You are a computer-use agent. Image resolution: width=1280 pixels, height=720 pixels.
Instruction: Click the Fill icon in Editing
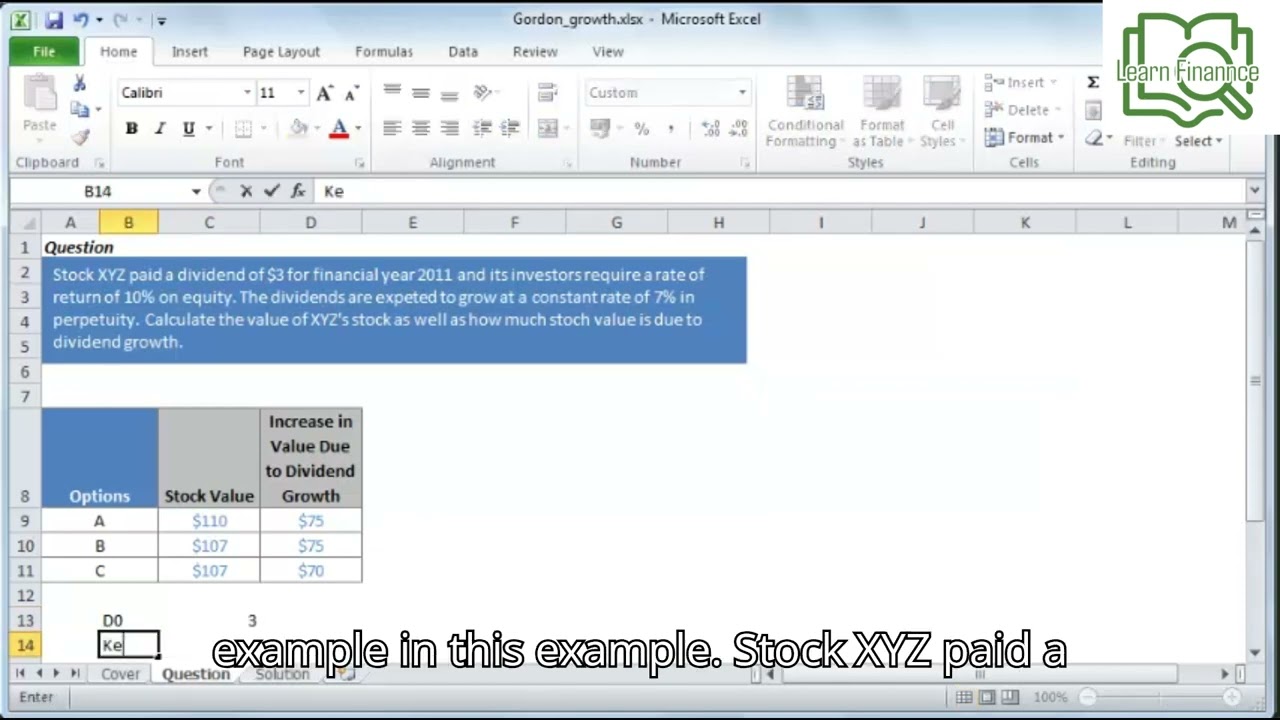1093,111
